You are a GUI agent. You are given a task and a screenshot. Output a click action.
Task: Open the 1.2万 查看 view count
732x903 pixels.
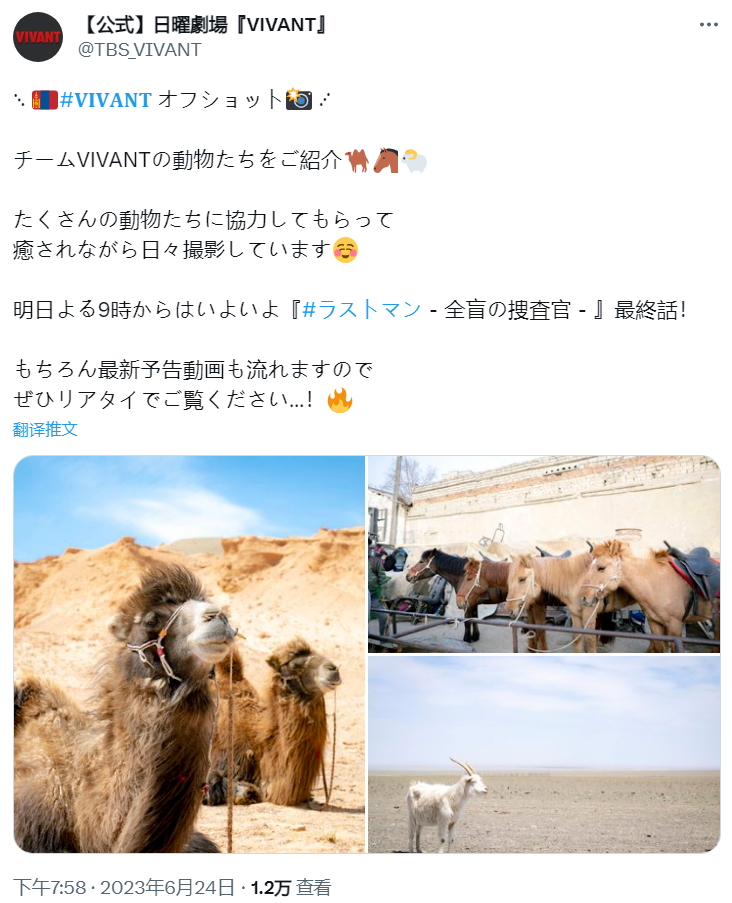[x=291, y=887]
